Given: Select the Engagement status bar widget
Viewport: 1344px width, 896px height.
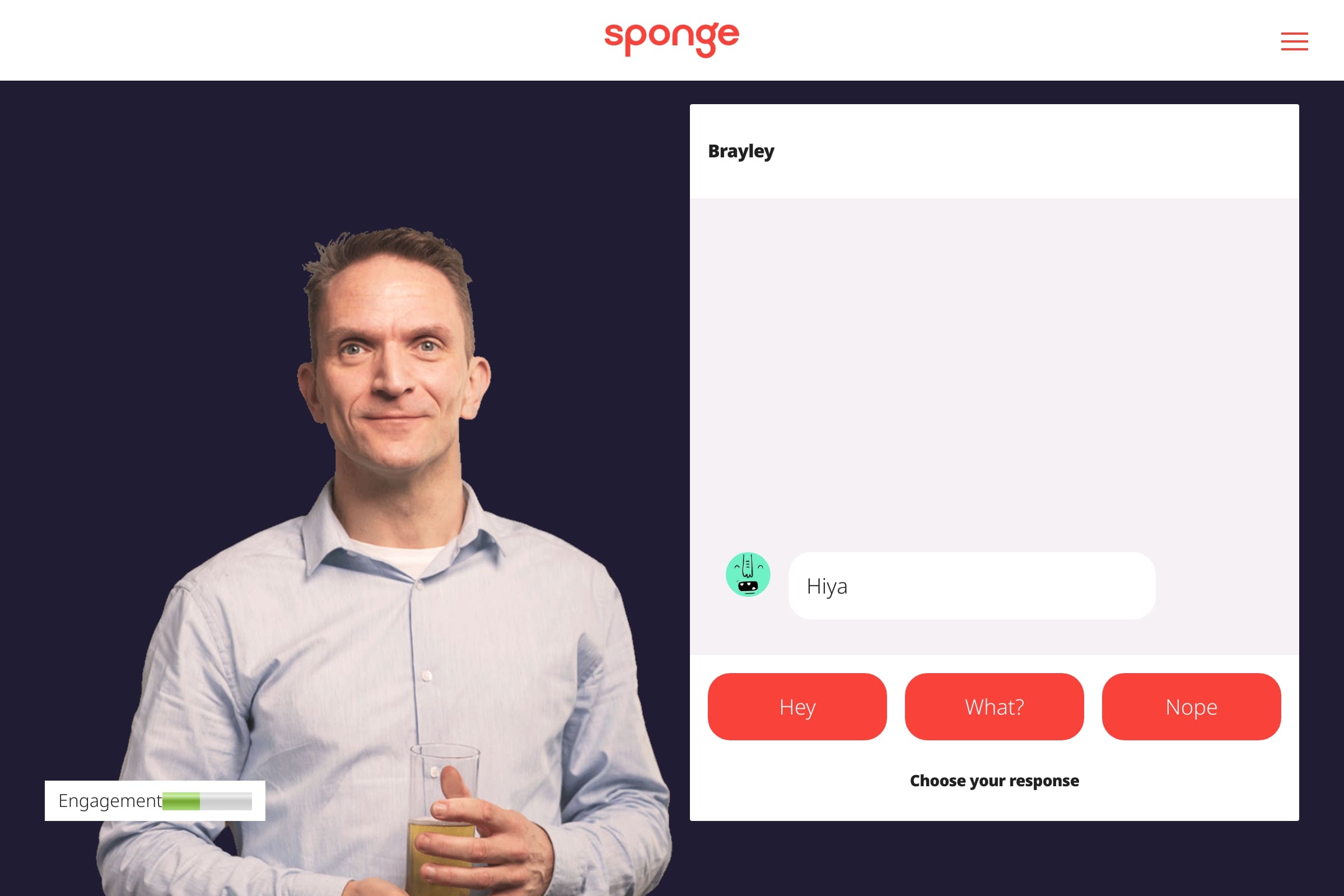Looking at the screenshot, I should coord(155,800).
